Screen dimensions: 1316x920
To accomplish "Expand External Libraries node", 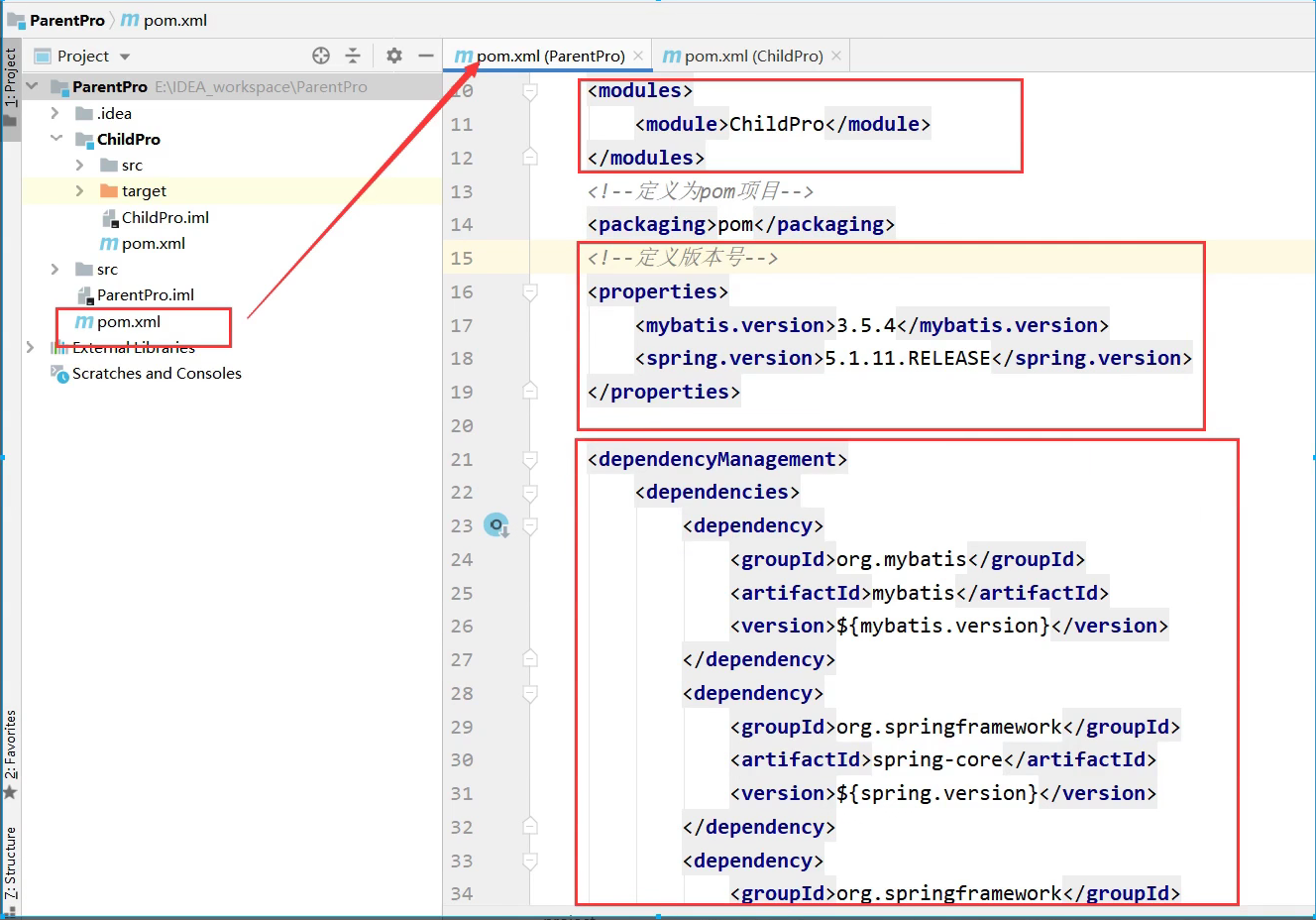I will tap(30, 347).
